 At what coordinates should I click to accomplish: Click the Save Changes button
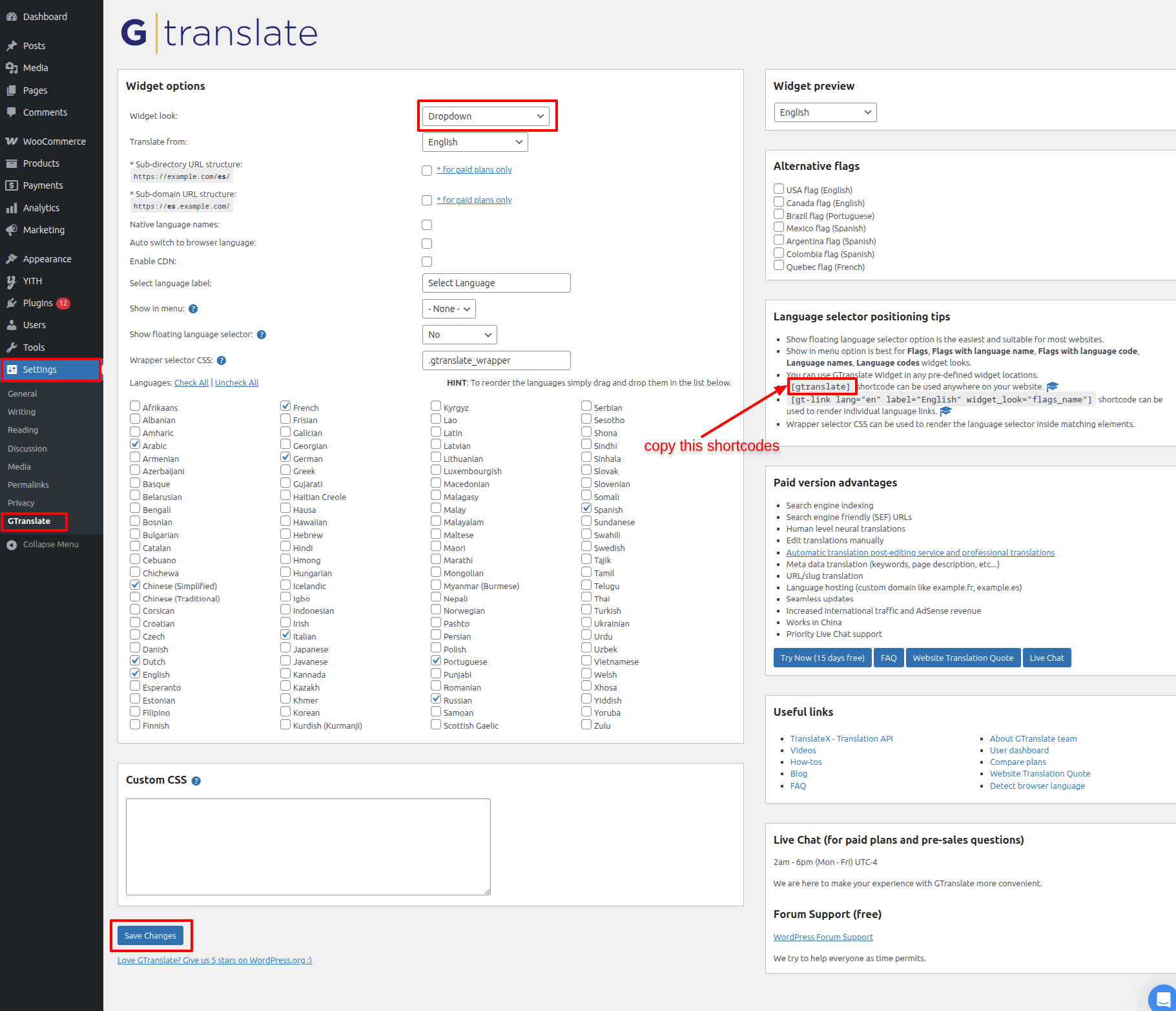[150, 935]
